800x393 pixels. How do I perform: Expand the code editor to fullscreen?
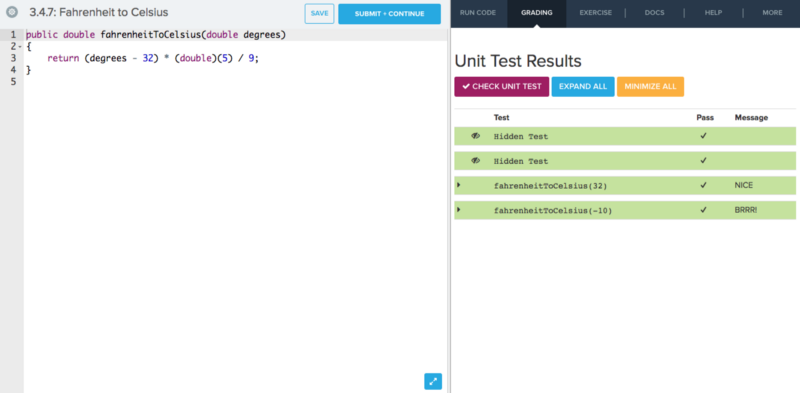pyautogui.click(x=433, y=381)
